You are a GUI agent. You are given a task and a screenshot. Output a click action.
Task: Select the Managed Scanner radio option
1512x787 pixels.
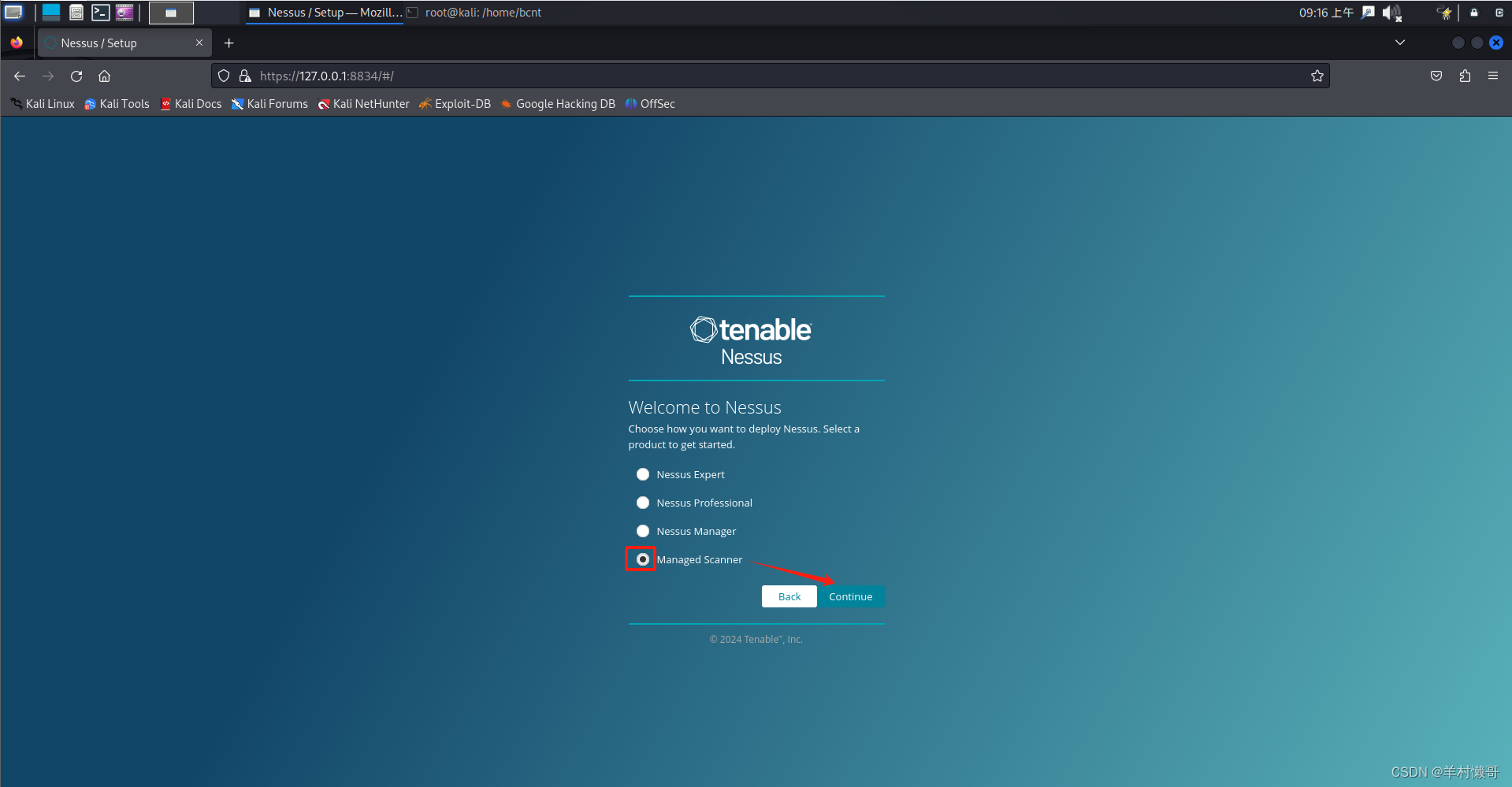click(x=643, y=559)
